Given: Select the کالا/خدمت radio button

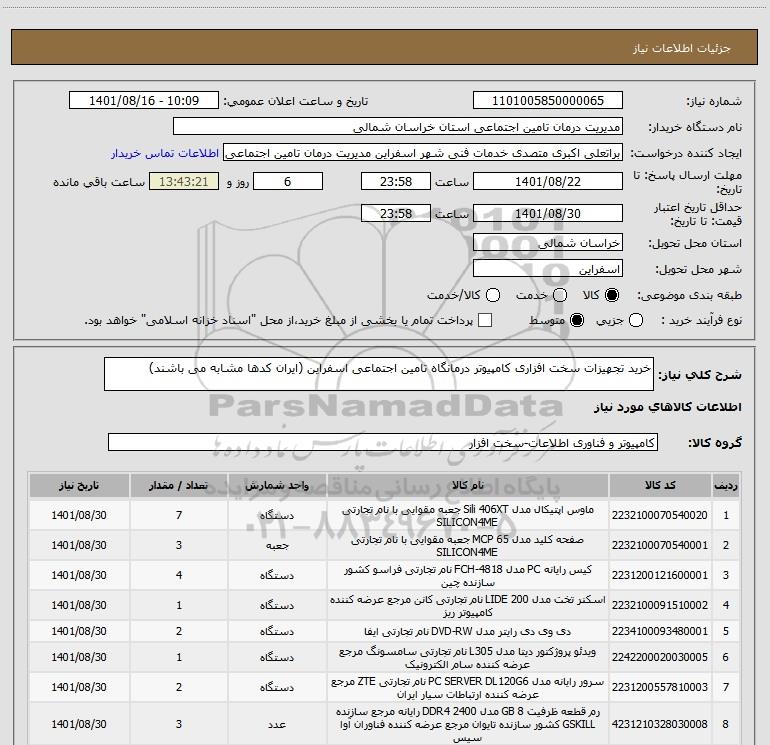Looking at the screenshot, I should pos(493,295).
